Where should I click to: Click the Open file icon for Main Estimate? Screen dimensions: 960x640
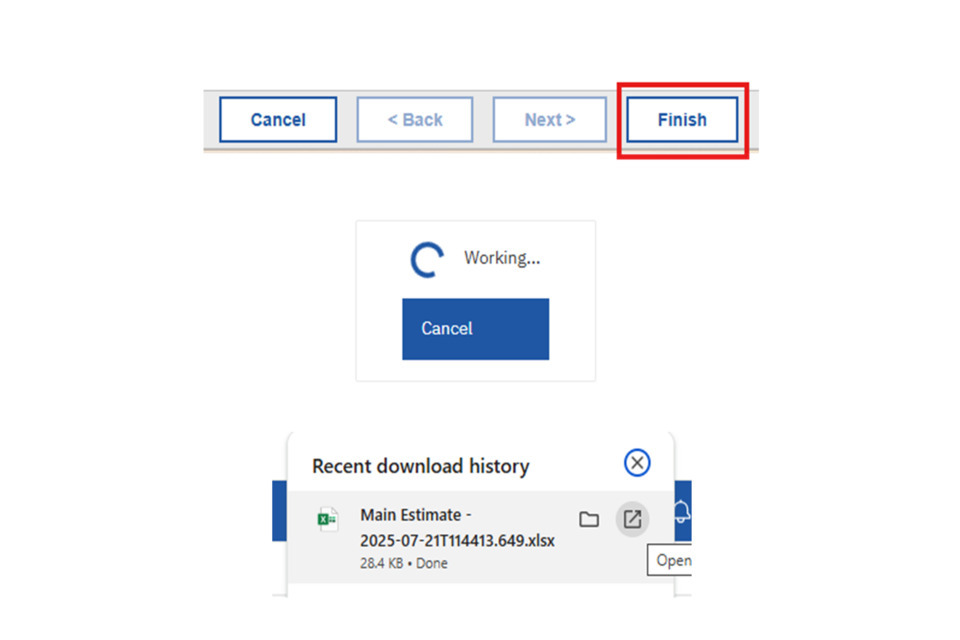pyautogui.click(x=632, y=519)
